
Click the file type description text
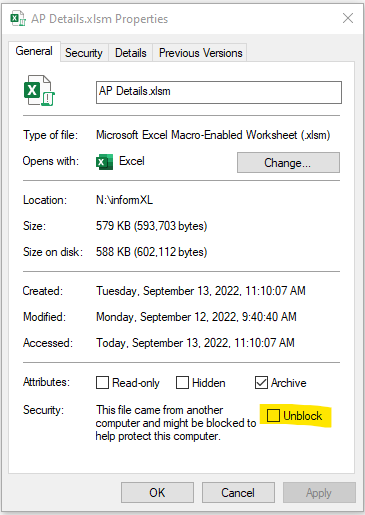coord(213,135)
